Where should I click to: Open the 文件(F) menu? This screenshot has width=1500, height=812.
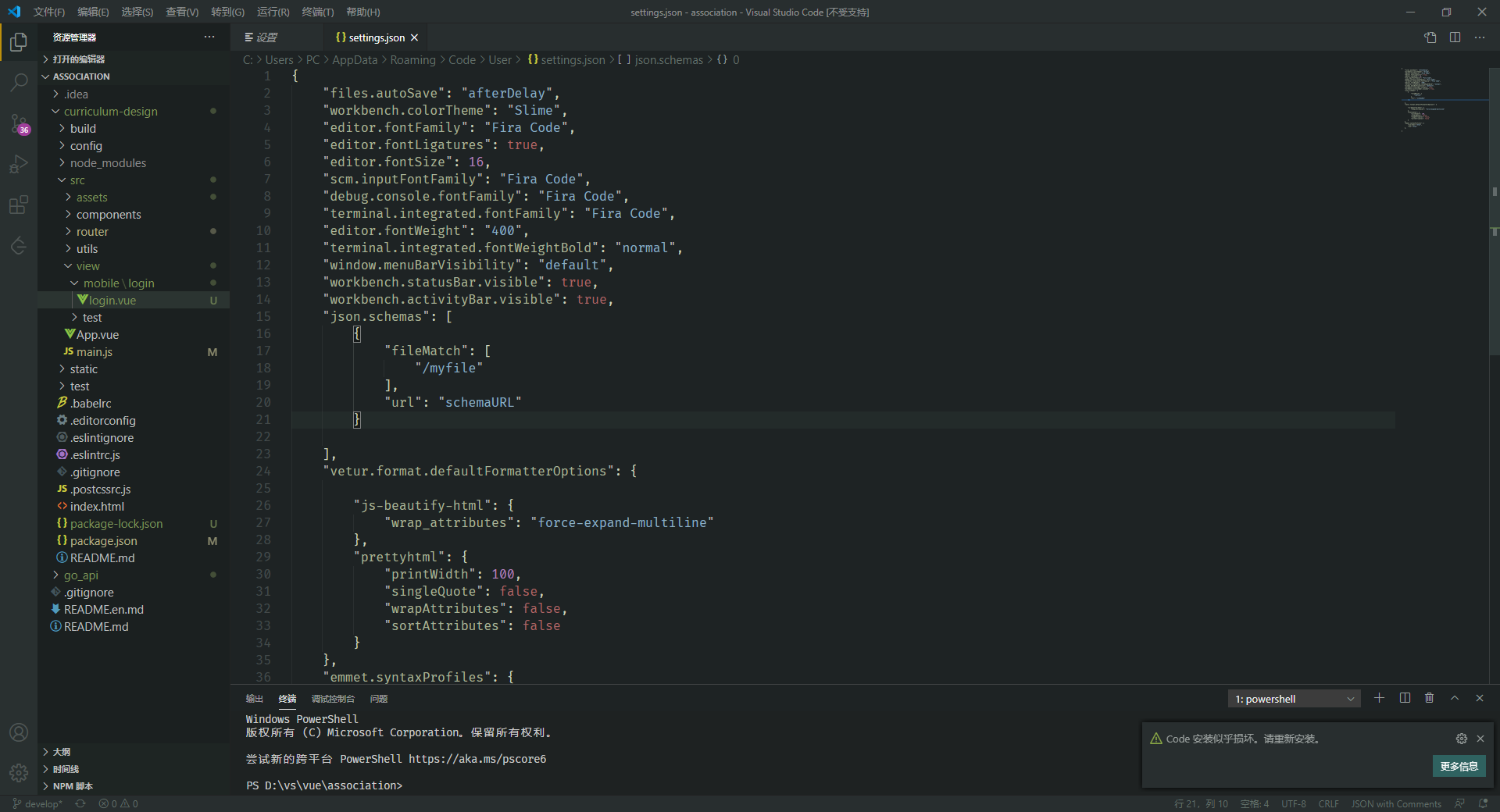pyautogui.click(x=49, y=12)
